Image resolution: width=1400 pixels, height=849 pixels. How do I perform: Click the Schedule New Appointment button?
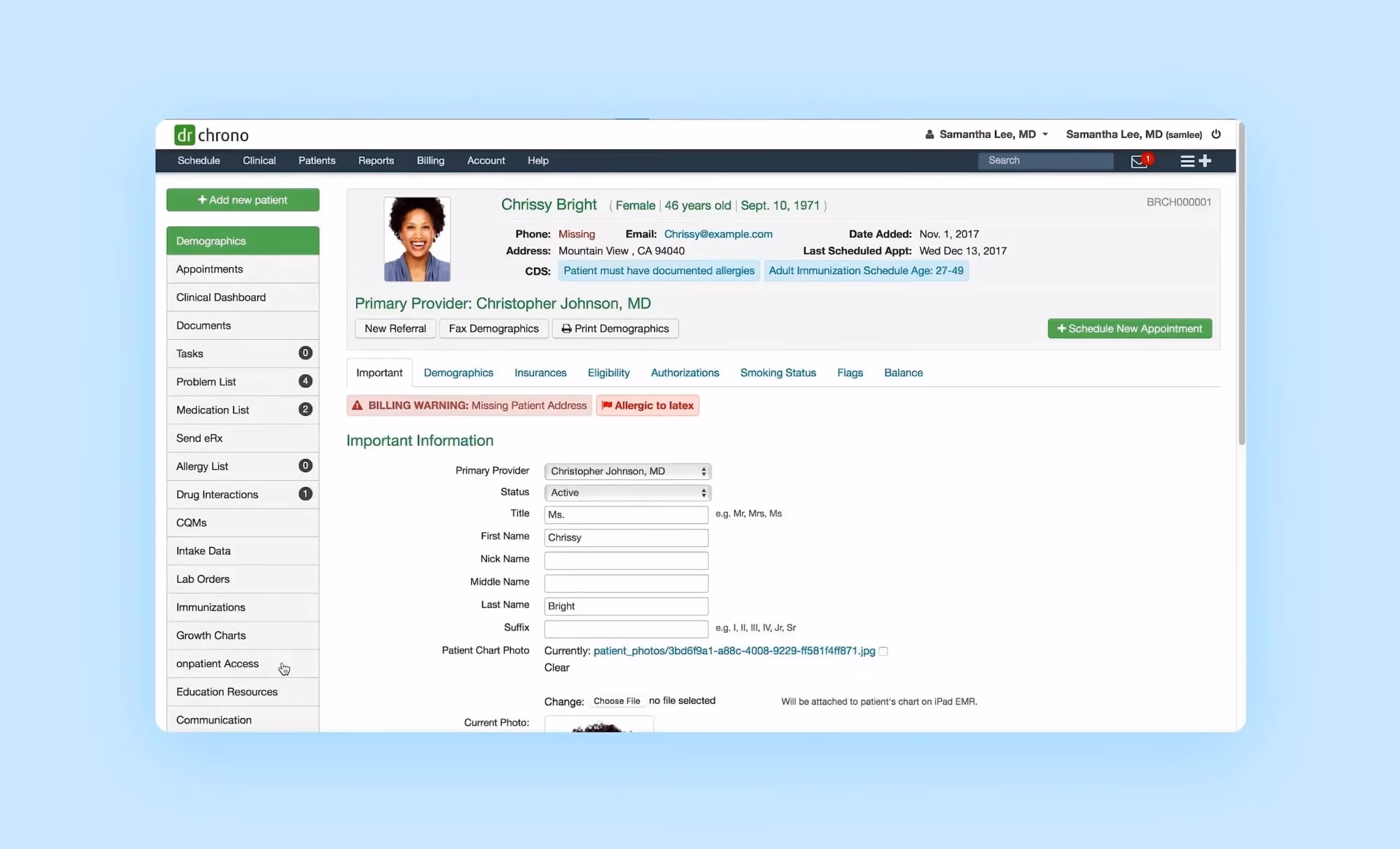pos(1129,328)
